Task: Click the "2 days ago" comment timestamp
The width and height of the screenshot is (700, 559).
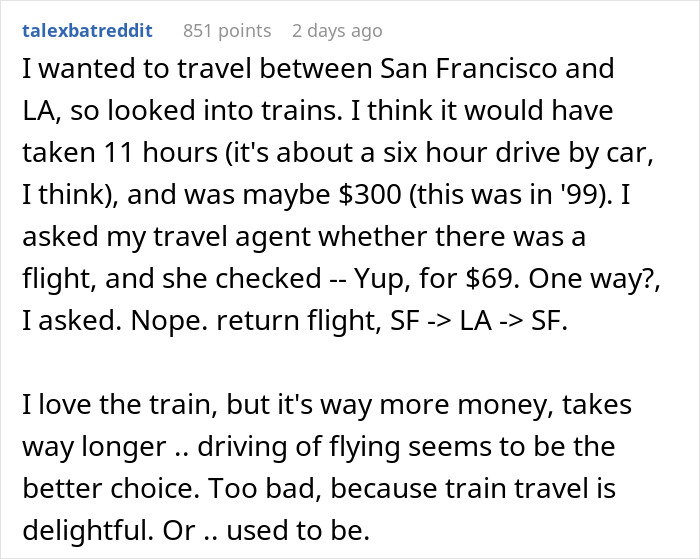Action: 338,30
